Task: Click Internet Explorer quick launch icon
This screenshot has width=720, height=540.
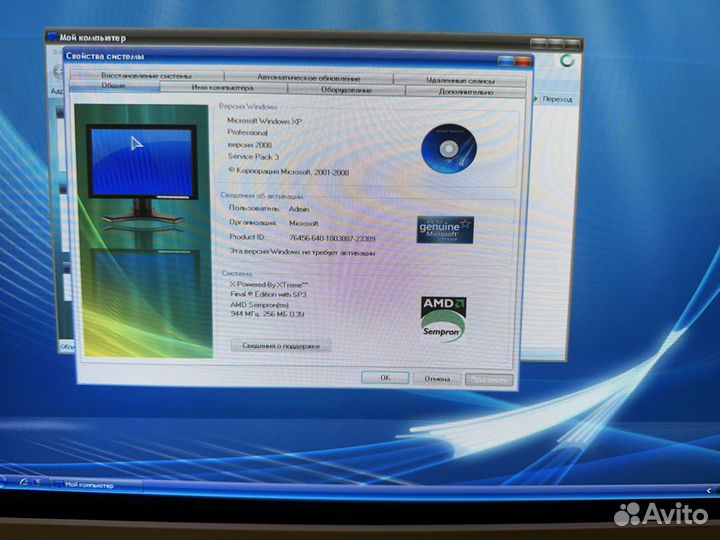Action: 23,482
